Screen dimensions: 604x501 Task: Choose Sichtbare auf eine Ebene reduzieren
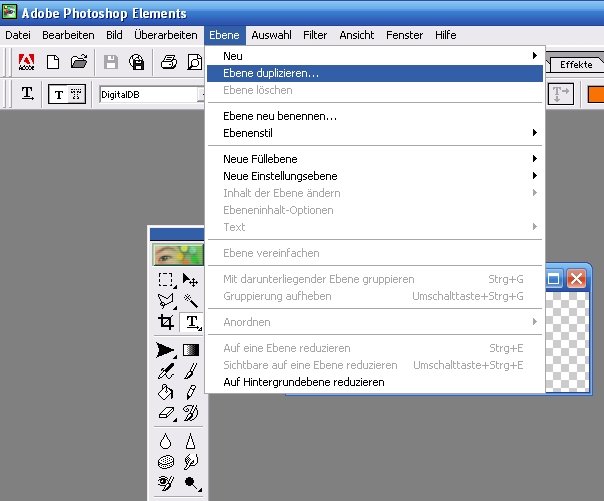pos(375,365)
